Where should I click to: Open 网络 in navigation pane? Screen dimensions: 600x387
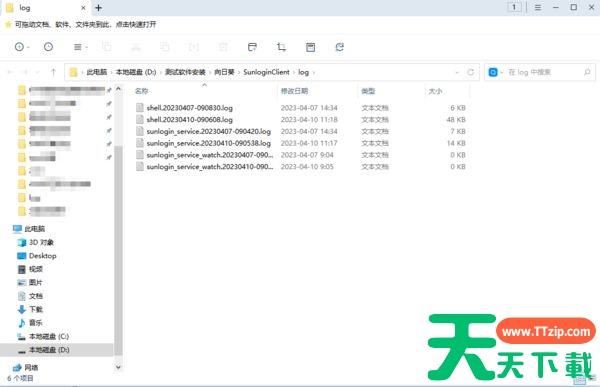[x=31, y=367]
